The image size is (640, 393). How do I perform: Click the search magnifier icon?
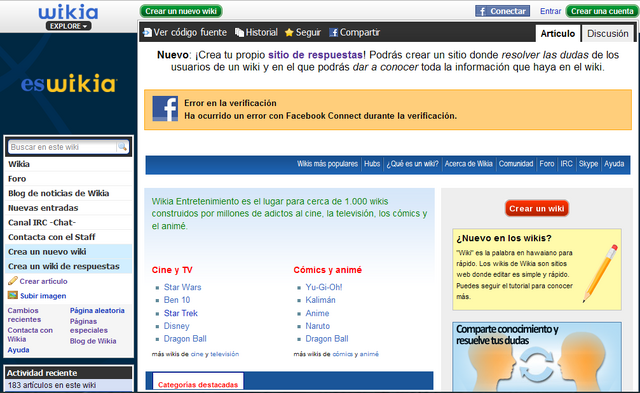[122, 147]
